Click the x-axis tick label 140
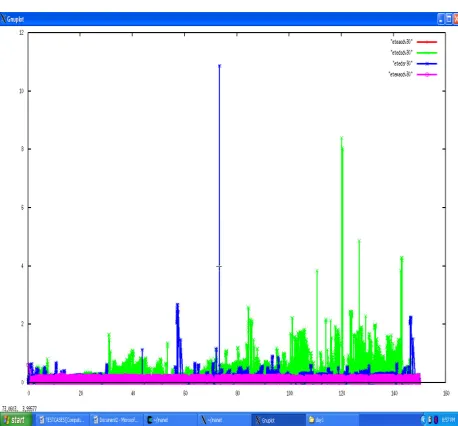This screenshot has width=458, height=426. point(394,393)
